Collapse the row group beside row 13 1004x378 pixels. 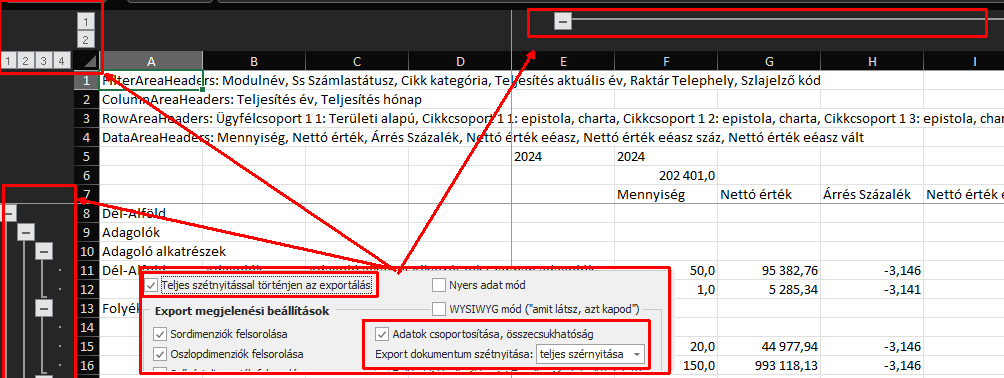pyautogui.click(x=44, y=309)
